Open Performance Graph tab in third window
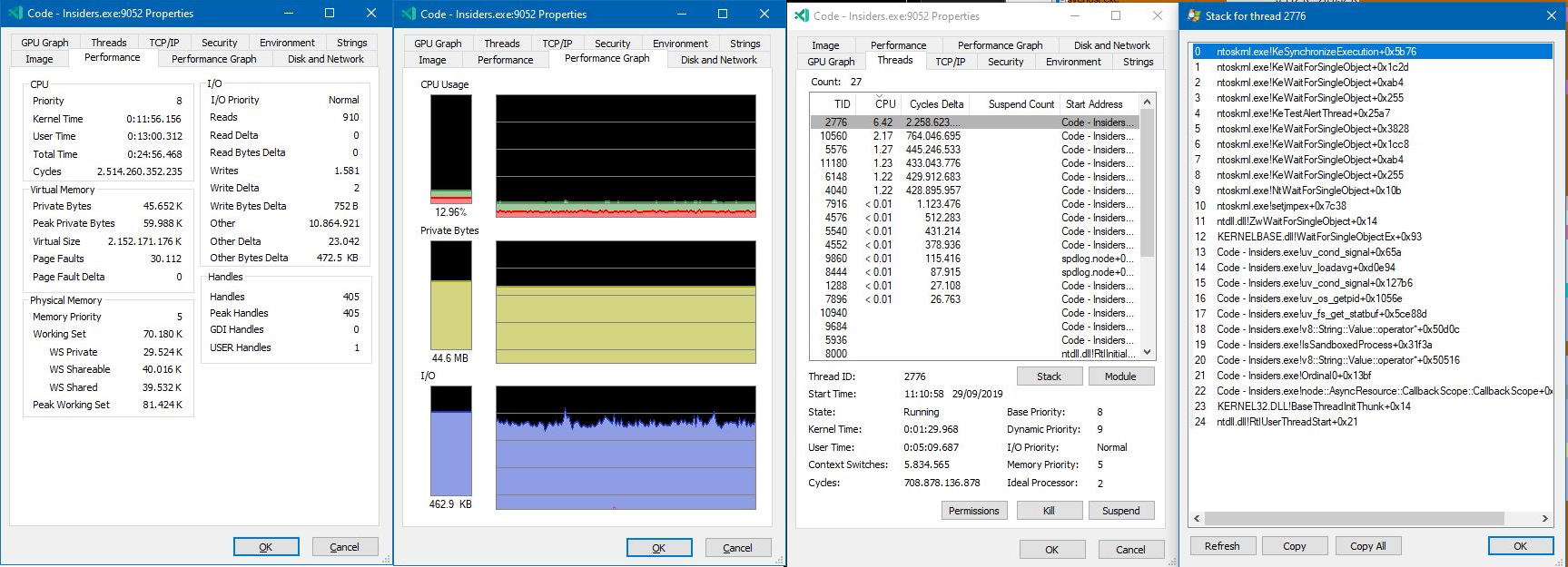The width and height of the screenshot is (1568, 567). click(x=1000, y=45)
